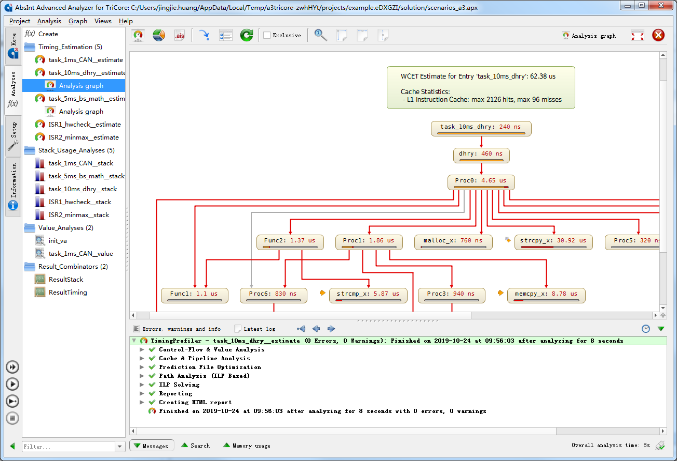Open the Views menu
677x461 pixels.
click(x=103, y=21)
